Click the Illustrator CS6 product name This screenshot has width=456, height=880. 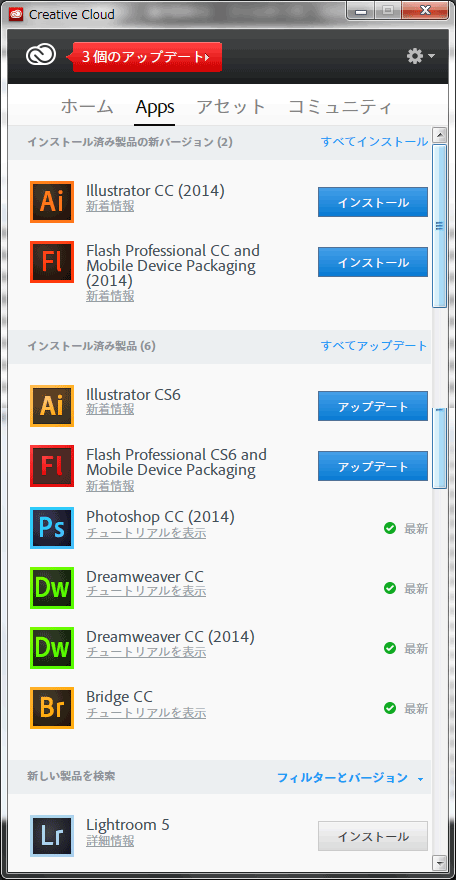point(133,395)
